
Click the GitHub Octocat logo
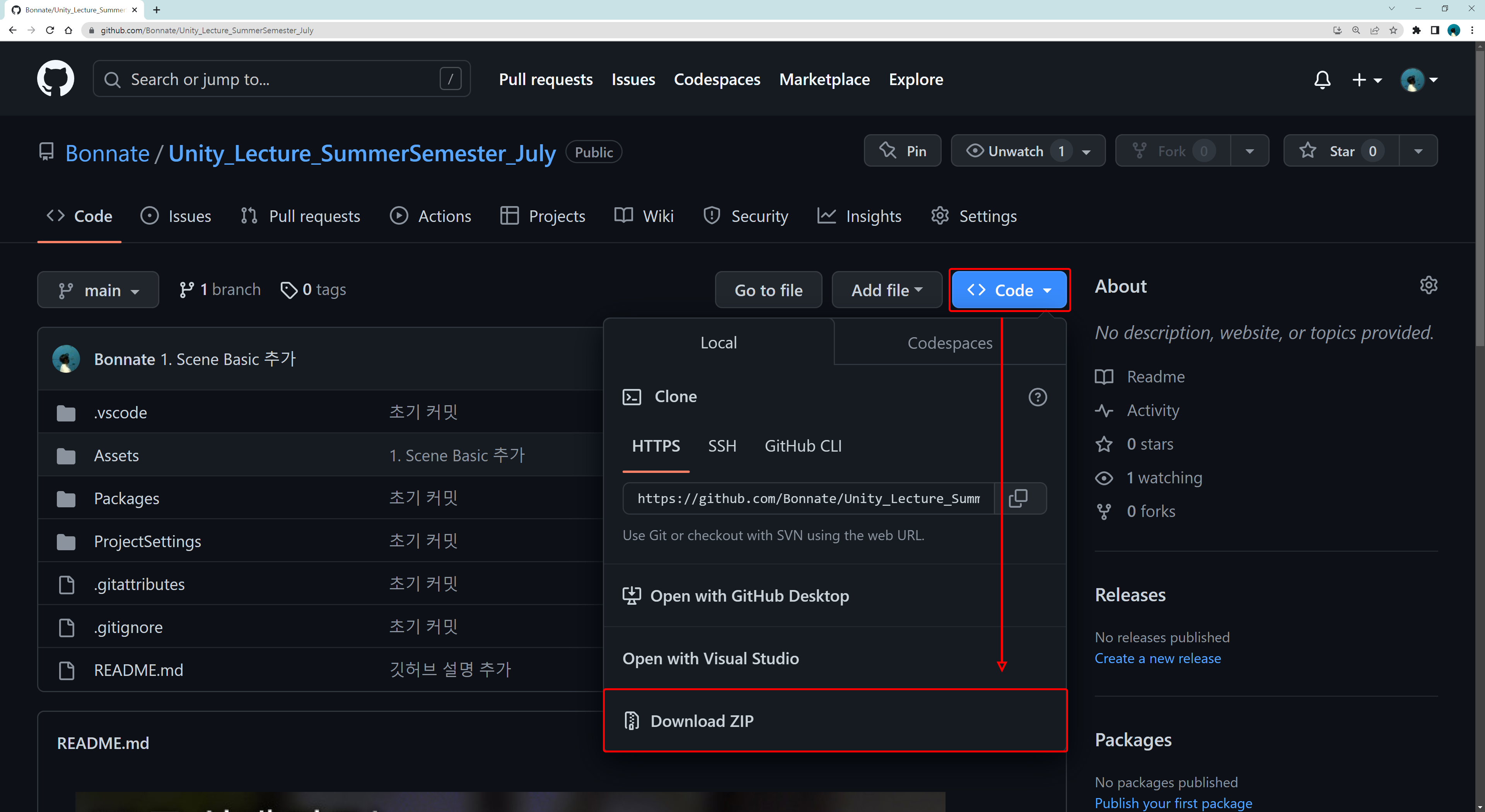coord(55,79)
